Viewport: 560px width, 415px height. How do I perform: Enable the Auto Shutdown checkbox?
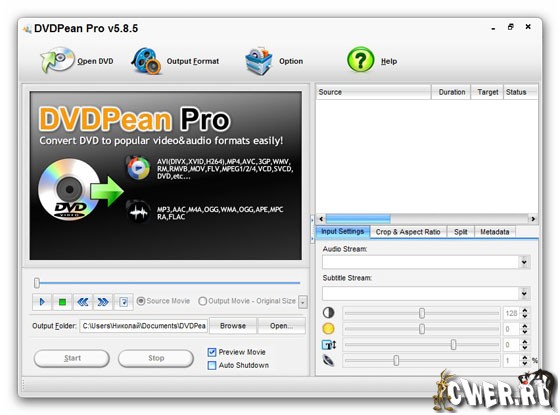pos(212,365)
